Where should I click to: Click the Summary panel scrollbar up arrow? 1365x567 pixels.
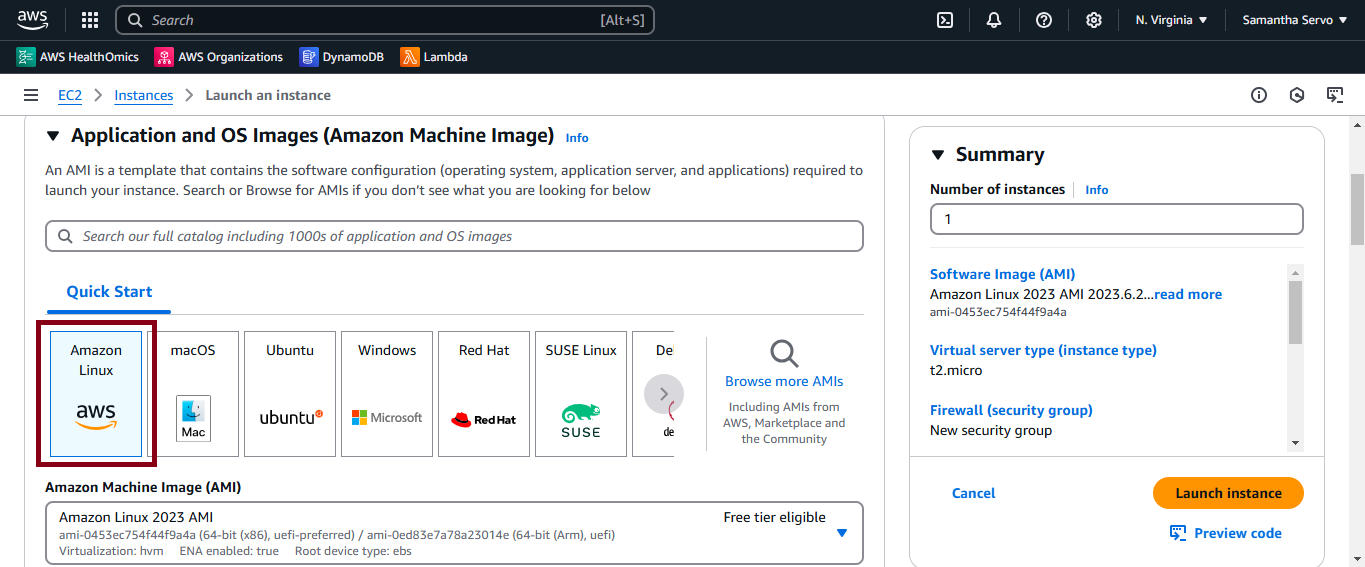[x=1296, y=272]
